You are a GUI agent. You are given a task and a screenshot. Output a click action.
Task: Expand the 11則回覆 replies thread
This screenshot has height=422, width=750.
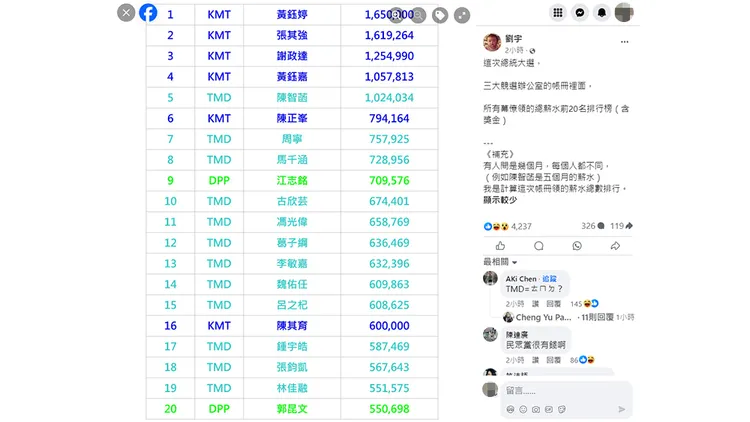click(597, 317)
